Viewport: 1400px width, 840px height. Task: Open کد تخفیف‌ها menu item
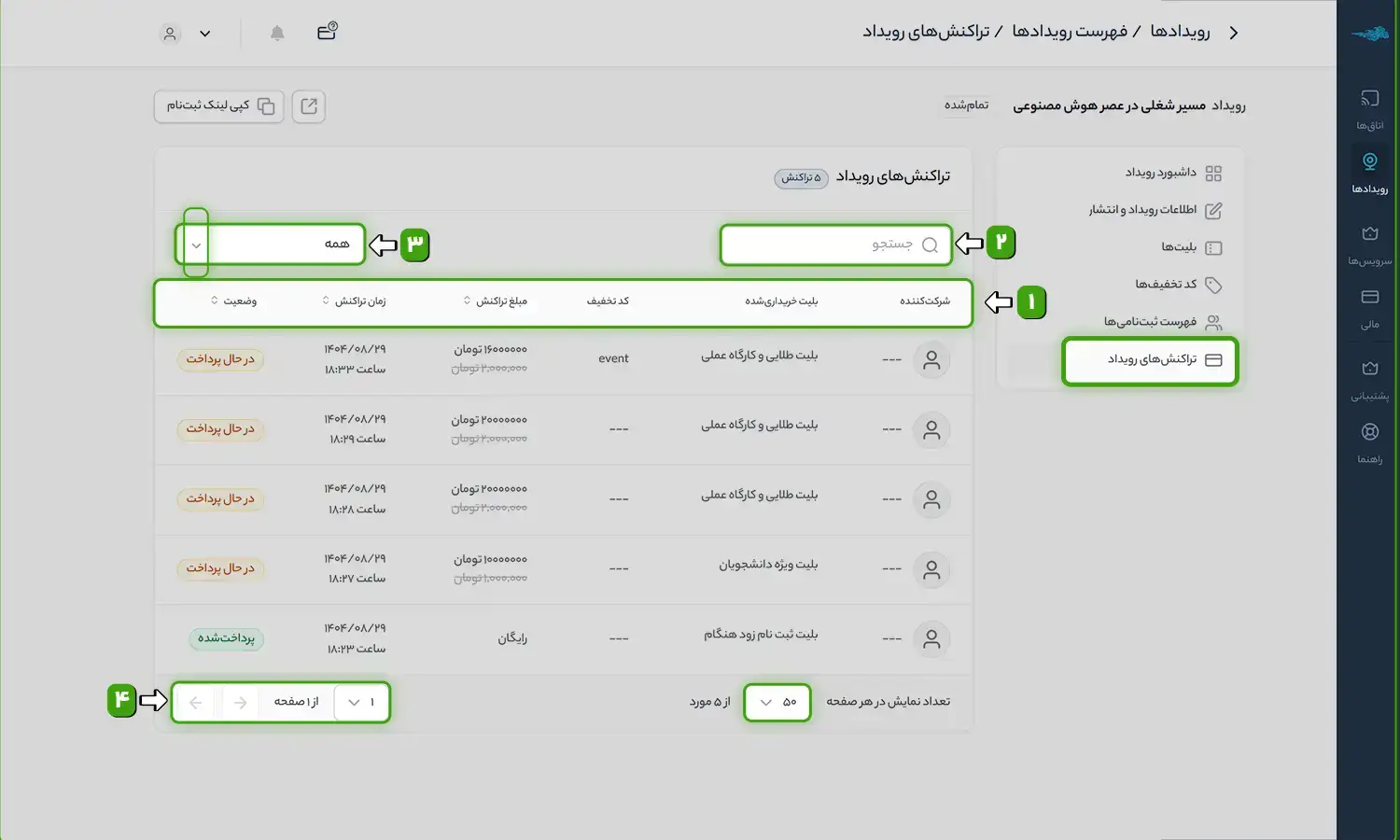1165,285
